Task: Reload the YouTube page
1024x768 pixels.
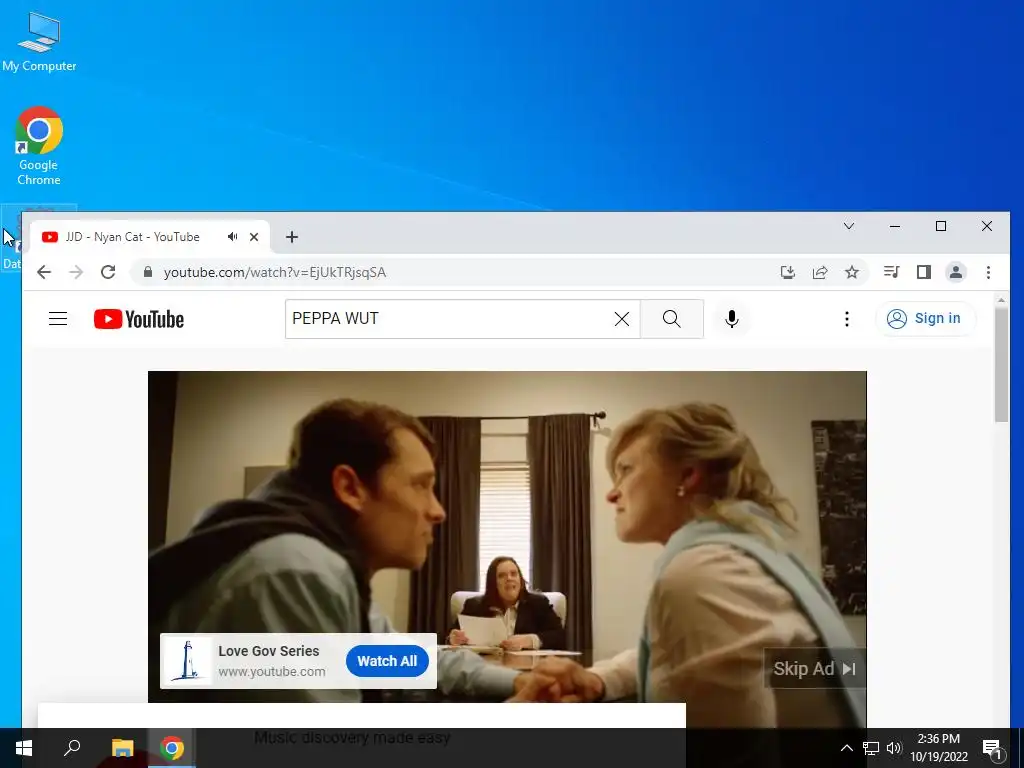Action: 108,272
